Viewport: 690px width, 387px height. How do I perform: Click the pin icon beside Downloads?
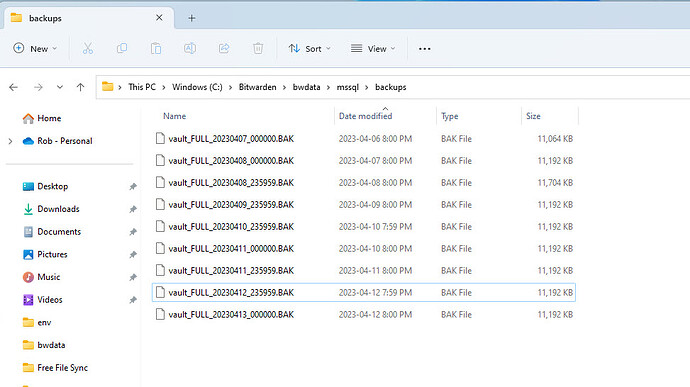click(133, 209)
